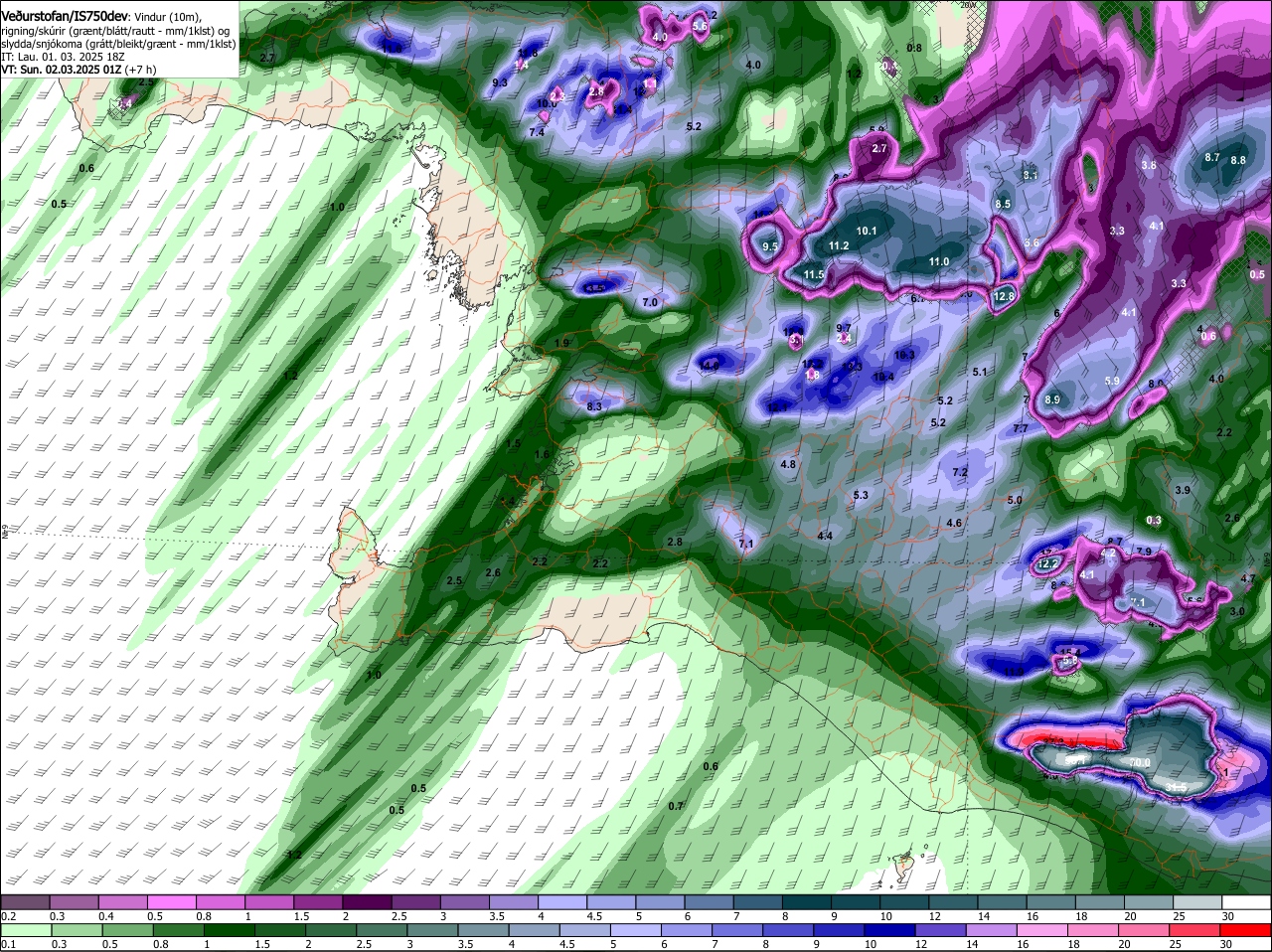Click the 3.8 value in the purple area

coord(1149,165)
